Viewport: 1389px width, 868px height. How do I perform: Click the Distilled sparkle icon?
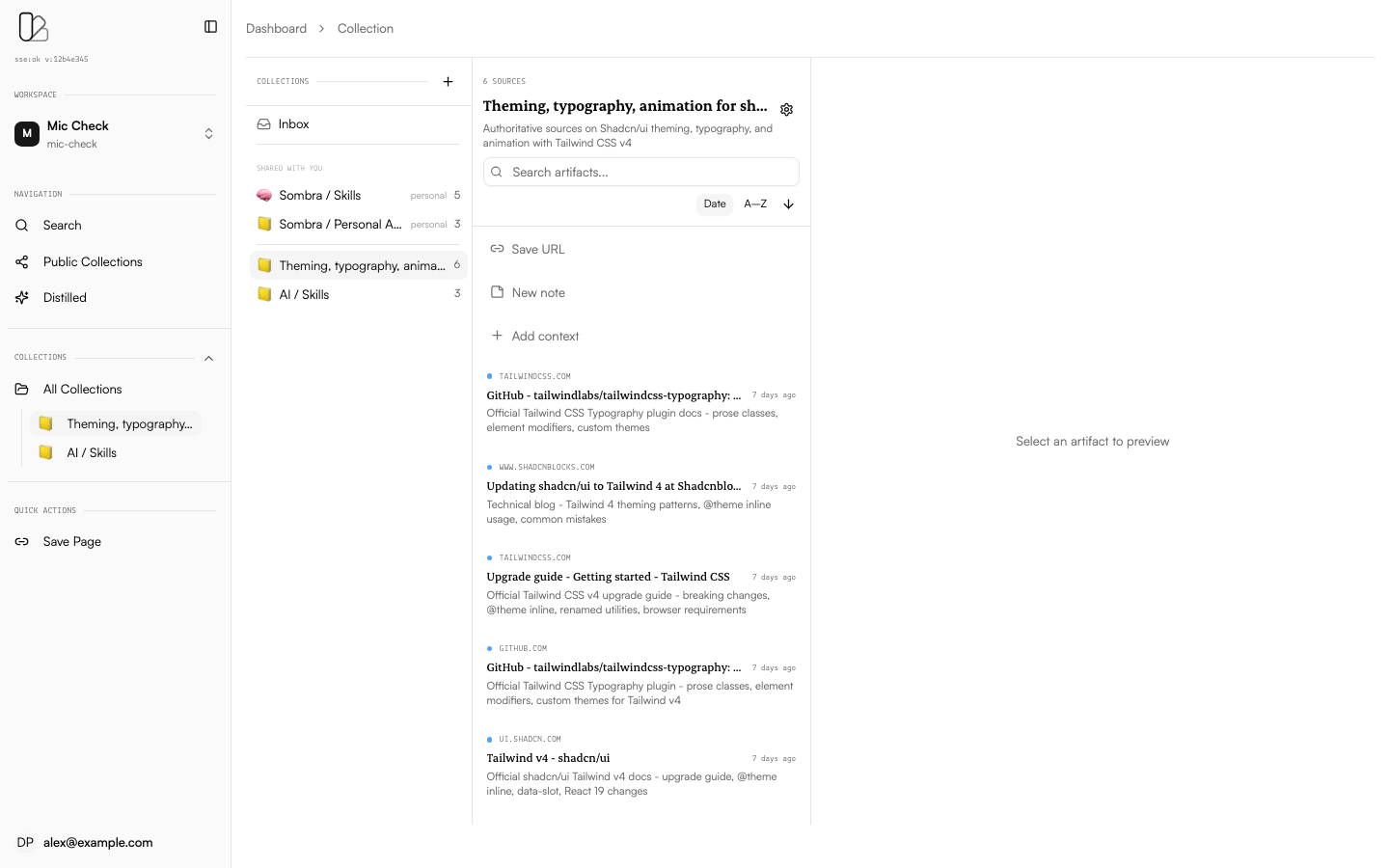22,298
